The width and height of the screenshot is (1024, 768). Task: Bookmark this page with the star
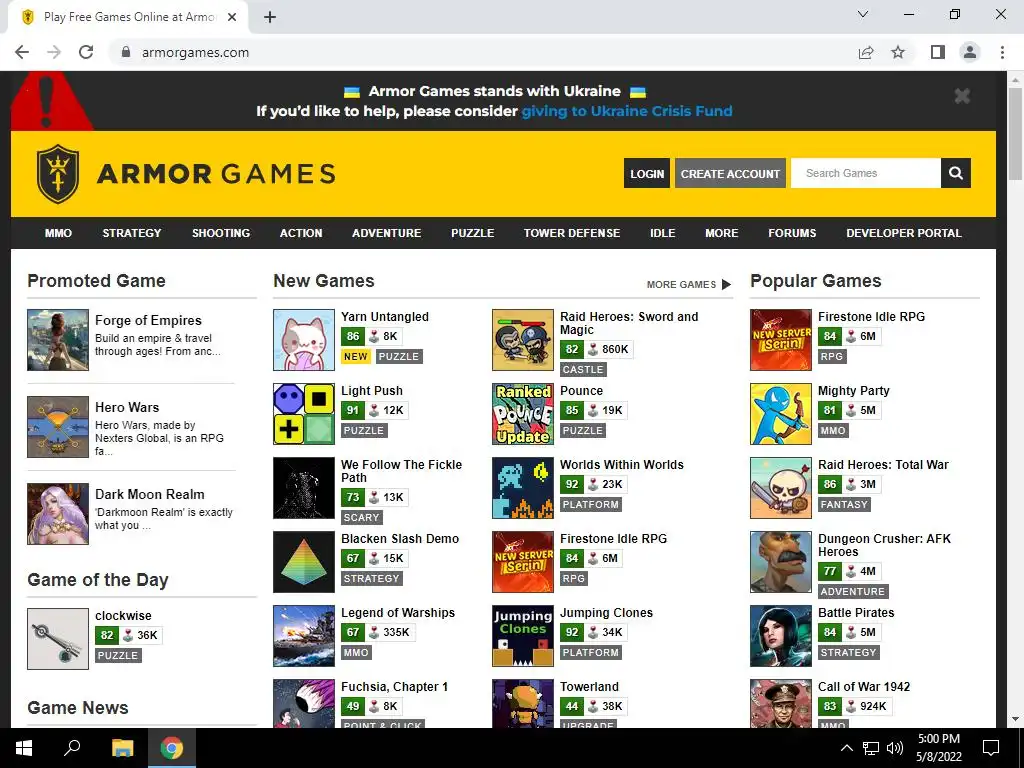click(898, 52)
